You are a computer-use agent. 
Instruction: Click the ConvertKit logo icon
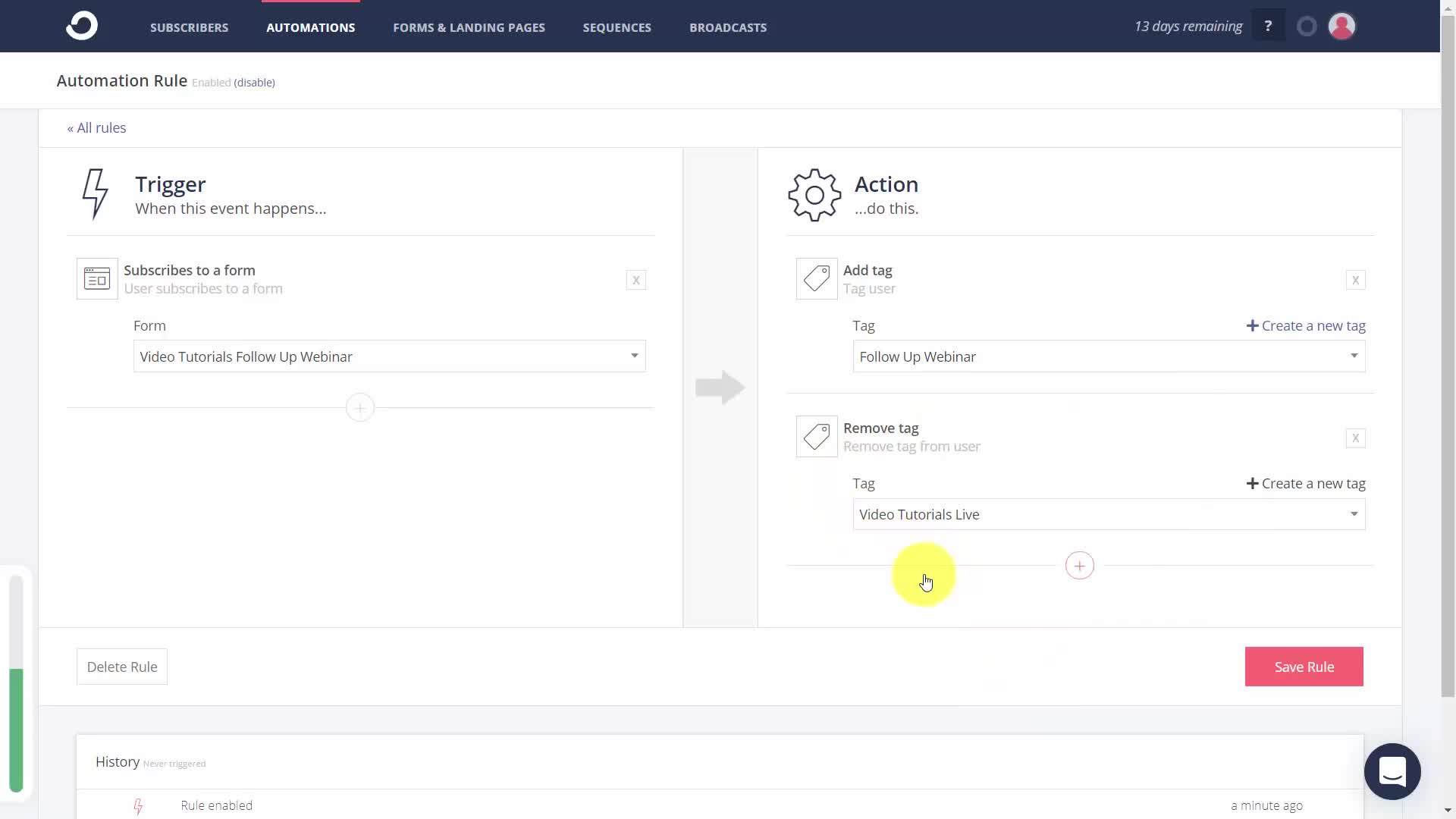pos(82,26)
